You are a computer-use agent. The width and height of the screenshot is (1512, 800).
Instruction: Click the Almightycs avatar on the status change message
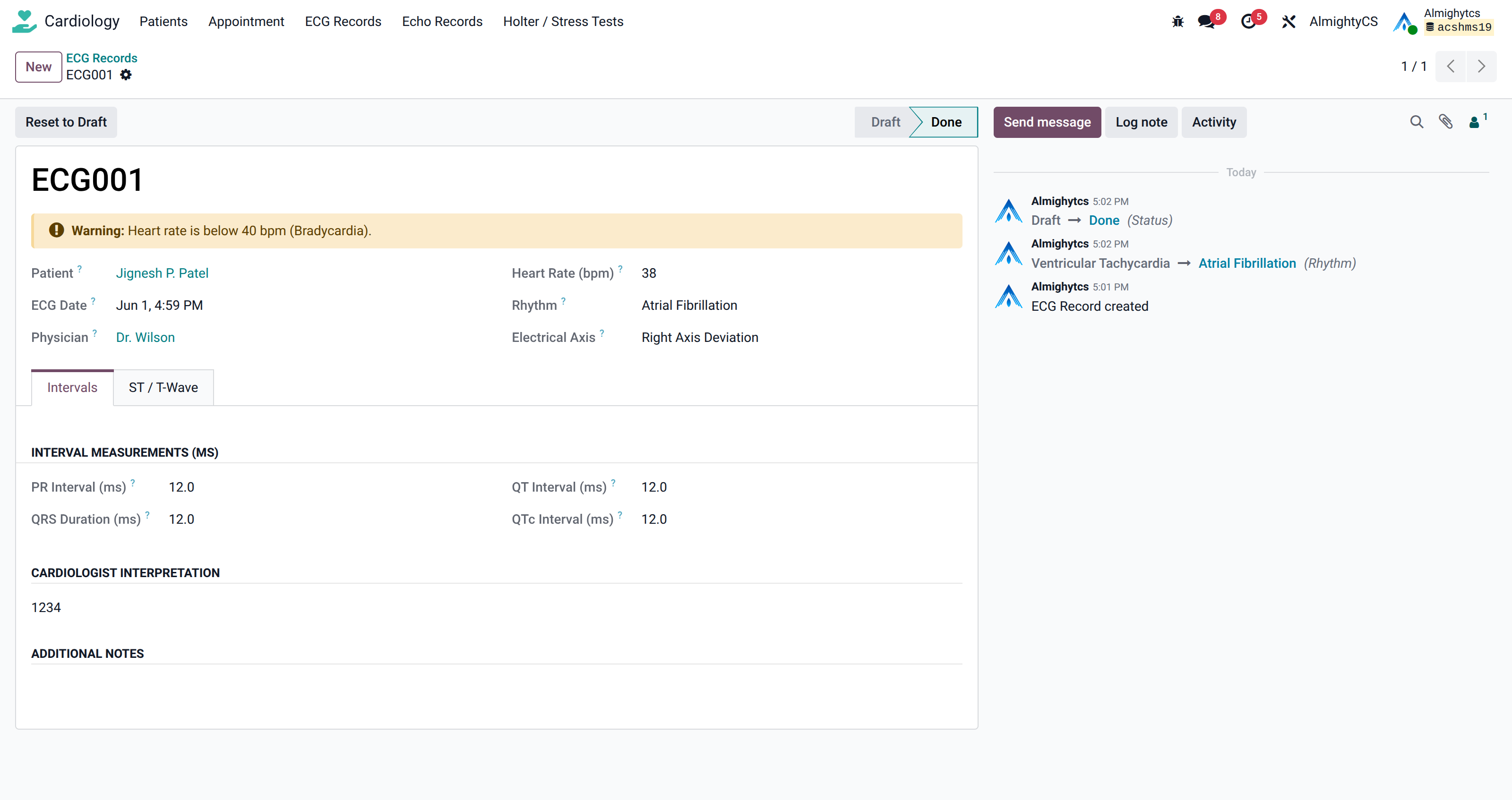tap(1008, 211)
